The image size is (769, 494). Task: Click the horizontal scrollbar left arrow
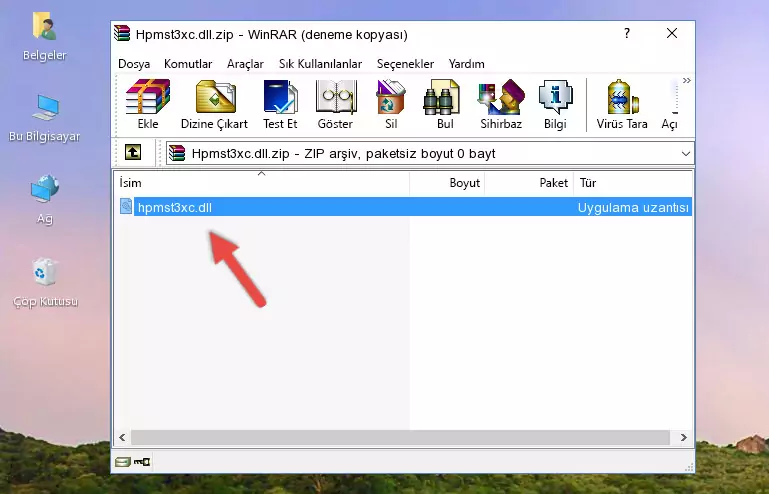tap(123, 437)
